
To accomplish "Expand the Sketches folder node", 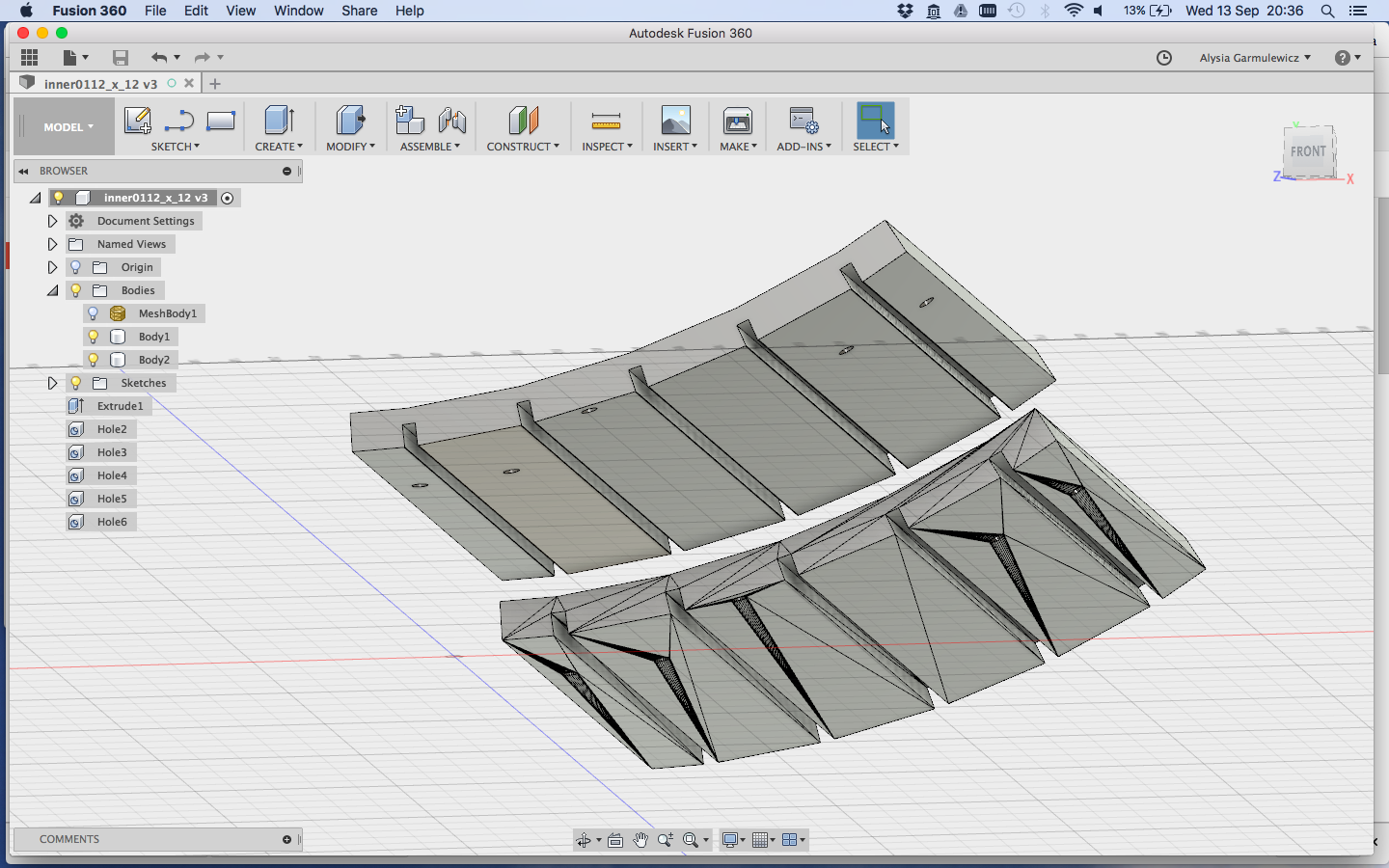I will 53,383.
